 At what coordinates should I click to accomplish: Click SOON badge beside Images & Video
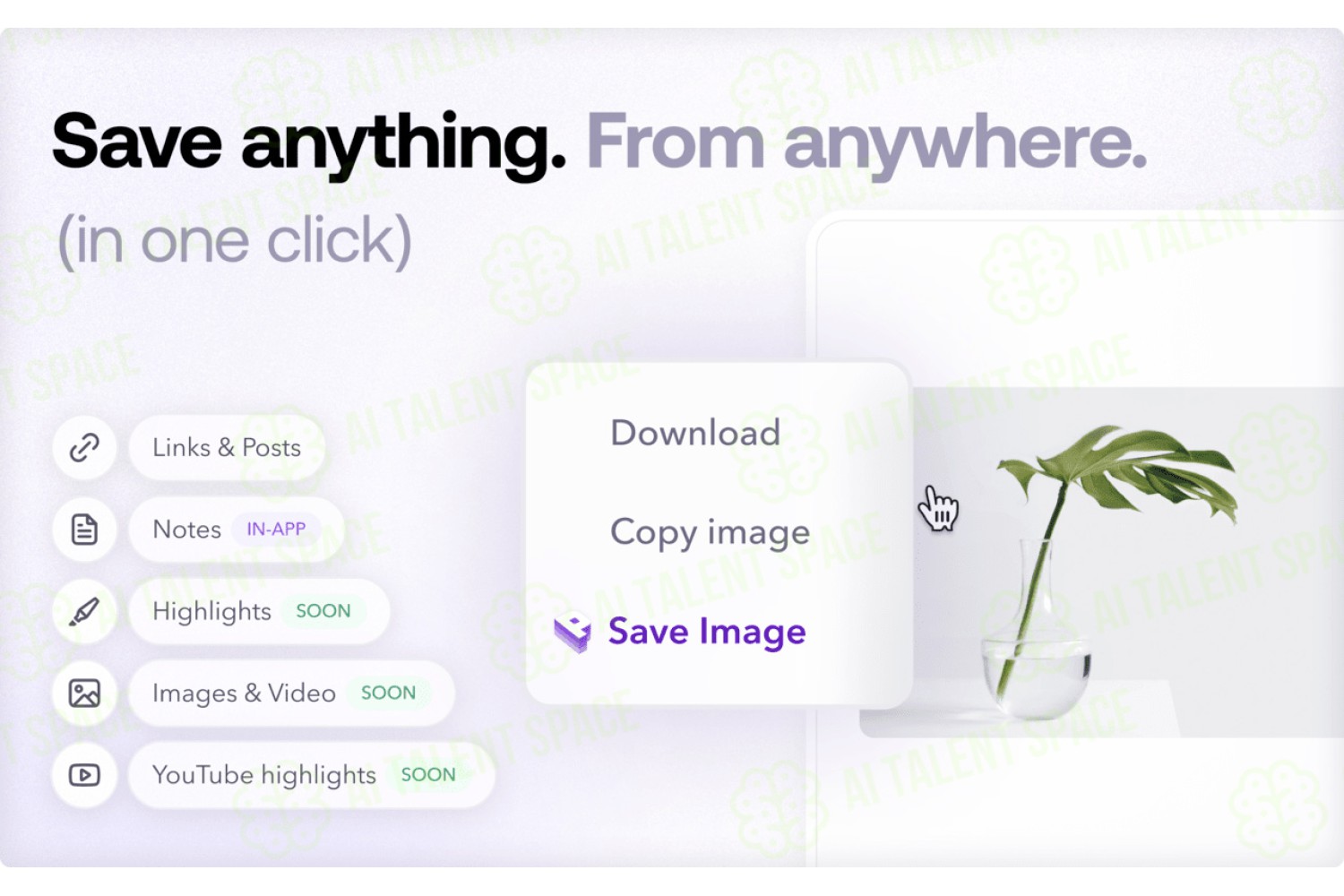[x=388, y=693]
